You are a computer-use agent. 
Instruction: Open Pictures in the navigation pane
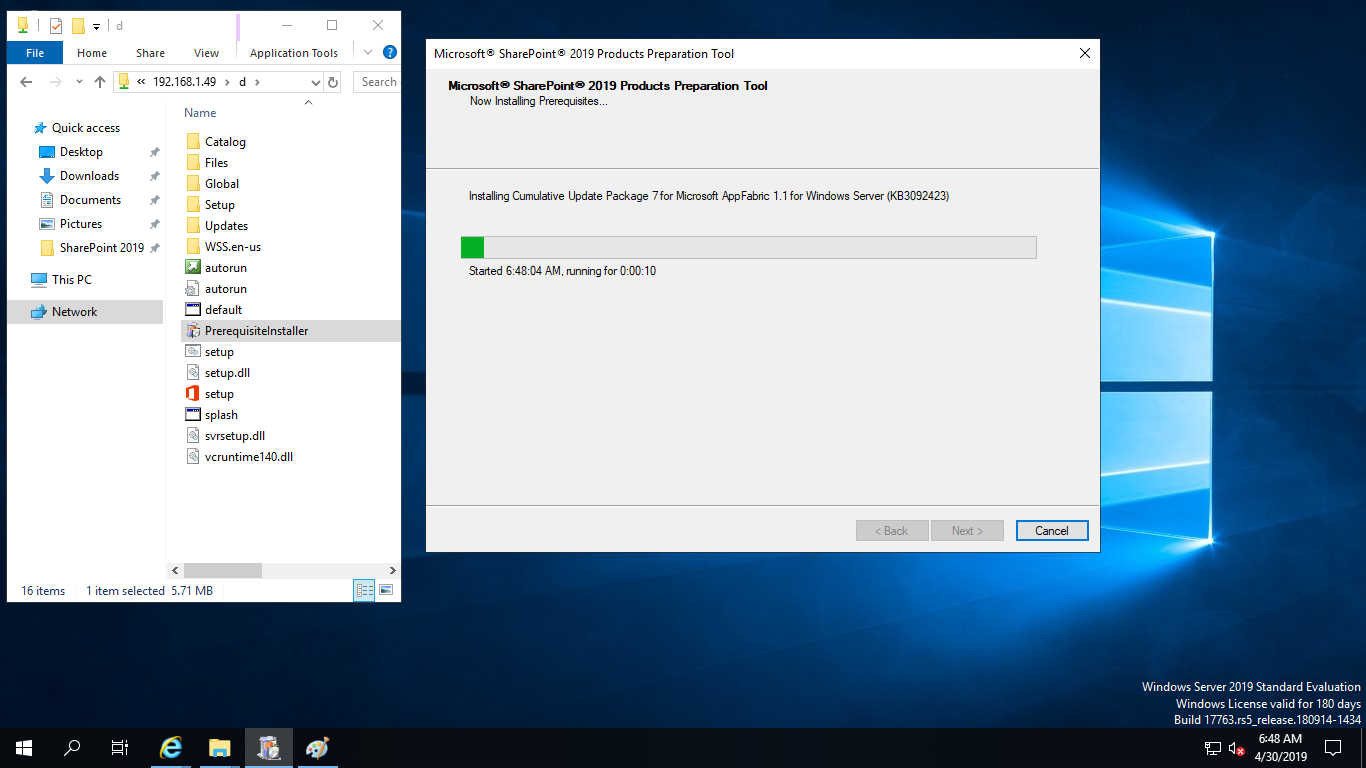tap(81, 224)
